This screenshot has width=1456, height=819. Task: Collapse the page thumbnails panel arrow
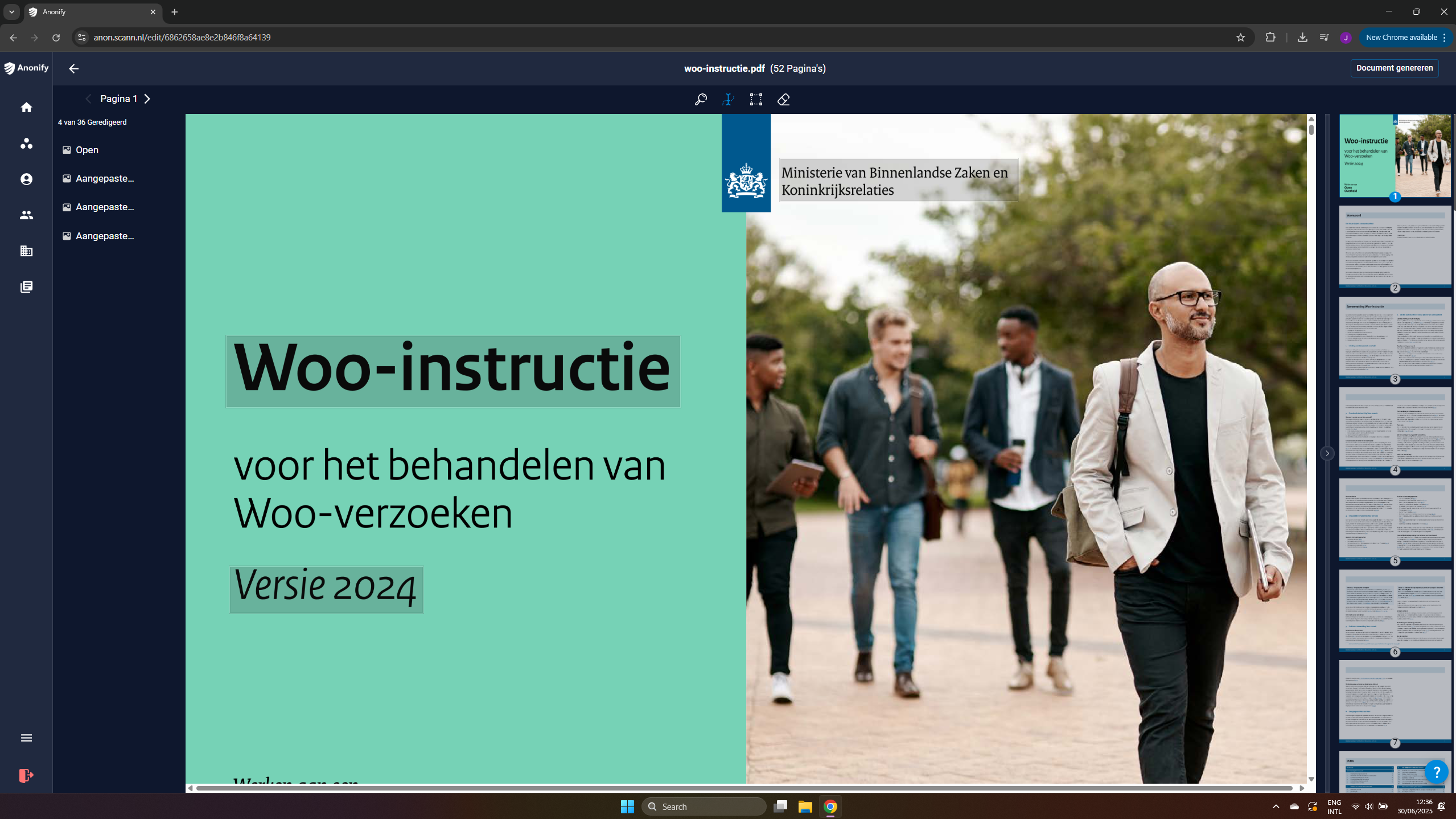click(x=1327, y=453)
